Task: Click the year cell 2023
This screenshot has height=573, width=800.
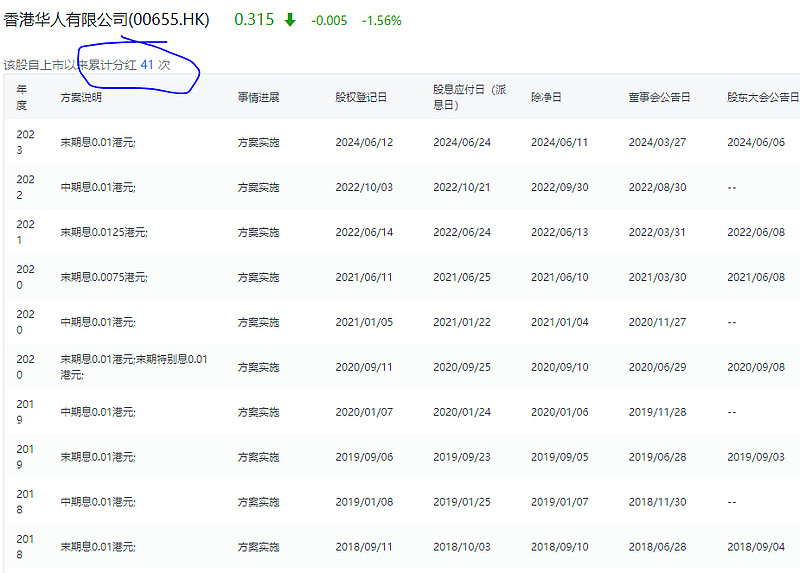Action: (x=25, y=142)
